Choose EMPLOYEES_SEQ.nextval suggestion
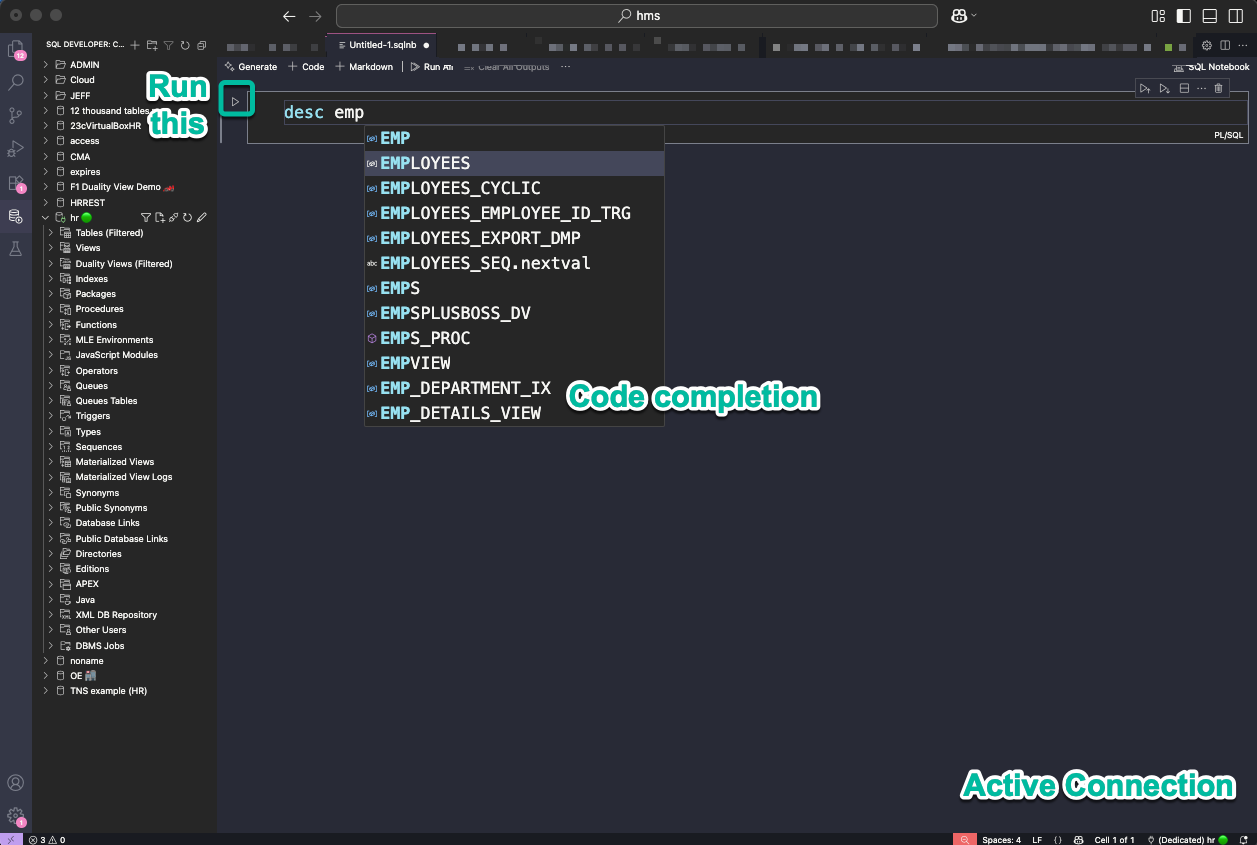Viewport: 1257px width, 845px height. [x=514, y=263]
